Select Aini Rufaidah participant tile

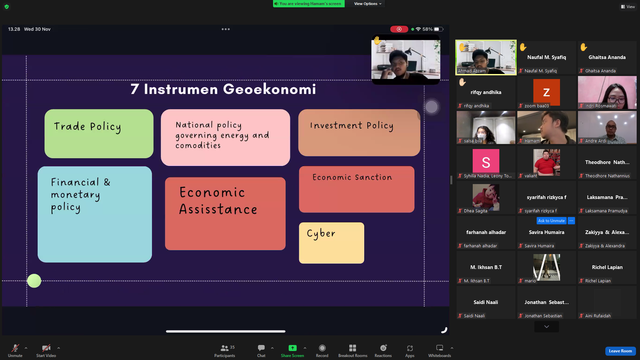pos(607,302)
